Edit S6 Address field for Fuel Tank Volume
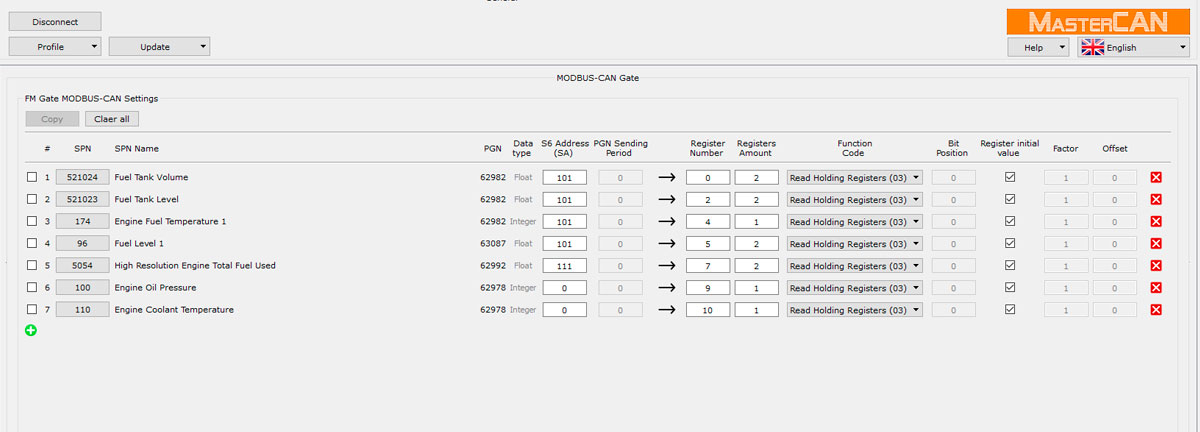 point(564,177)
